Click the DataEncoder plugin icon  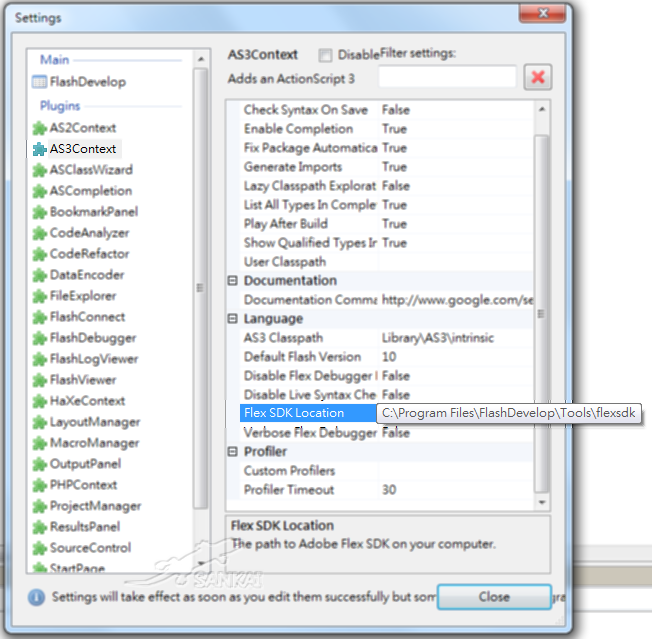point(40,275)
